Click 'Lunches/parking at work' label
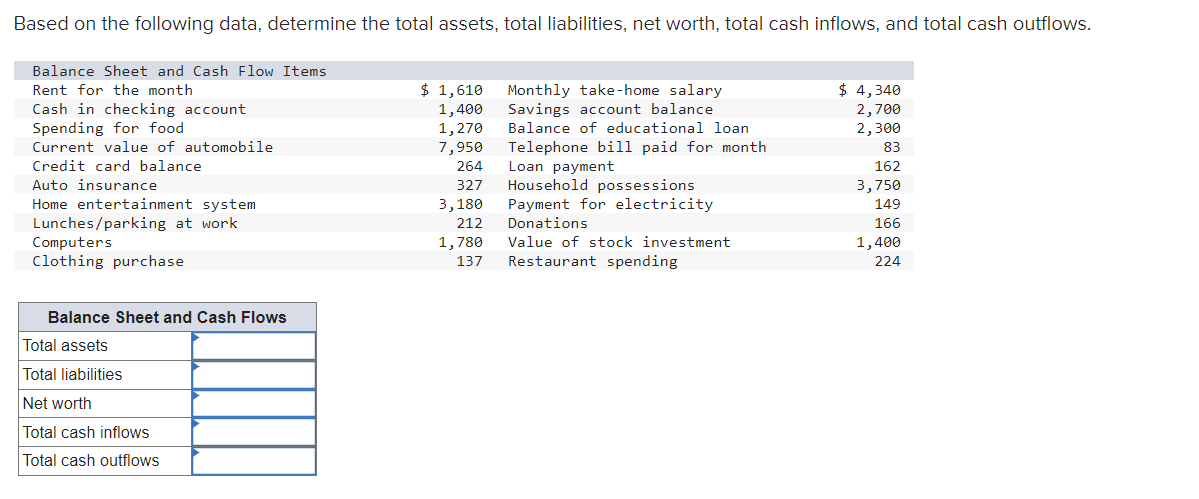 135,223
